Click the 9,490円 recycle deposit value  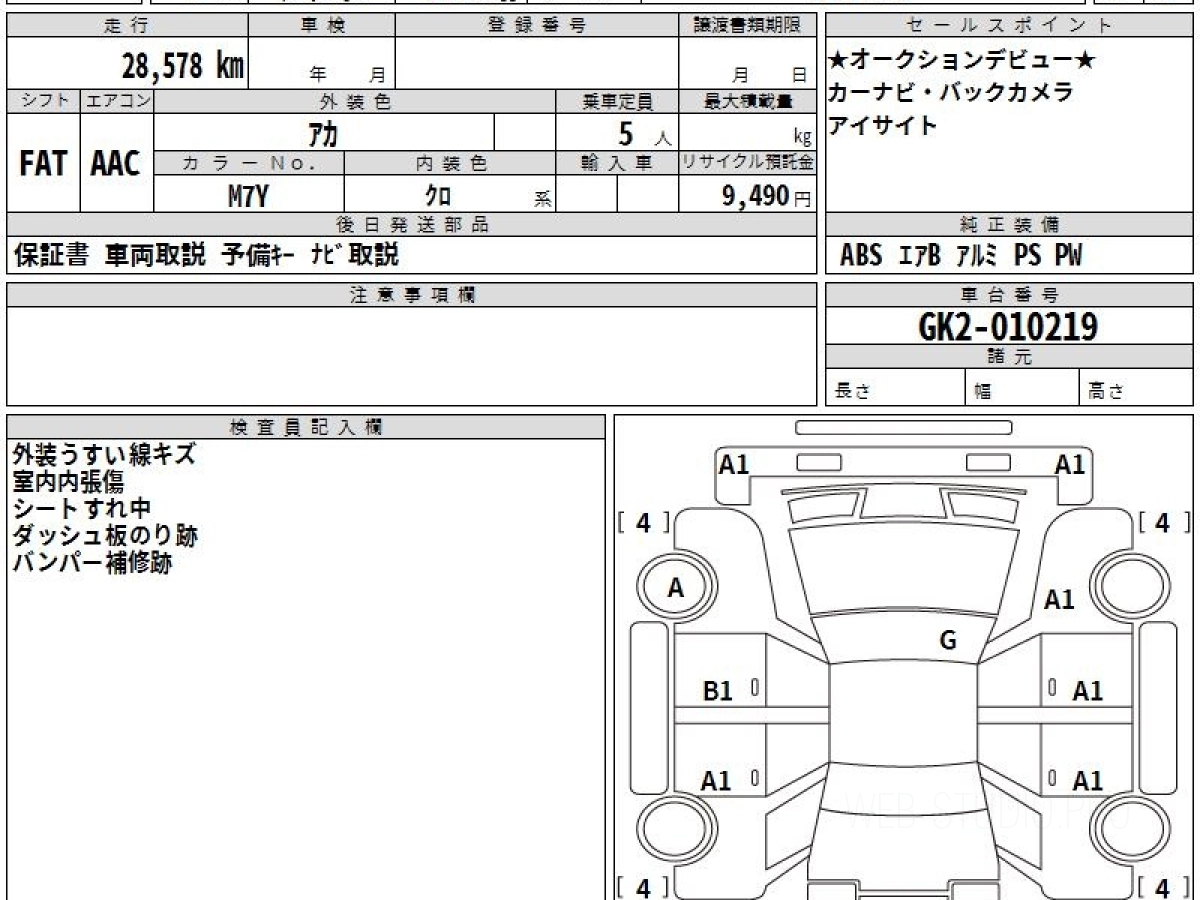[x=766, y=197]
